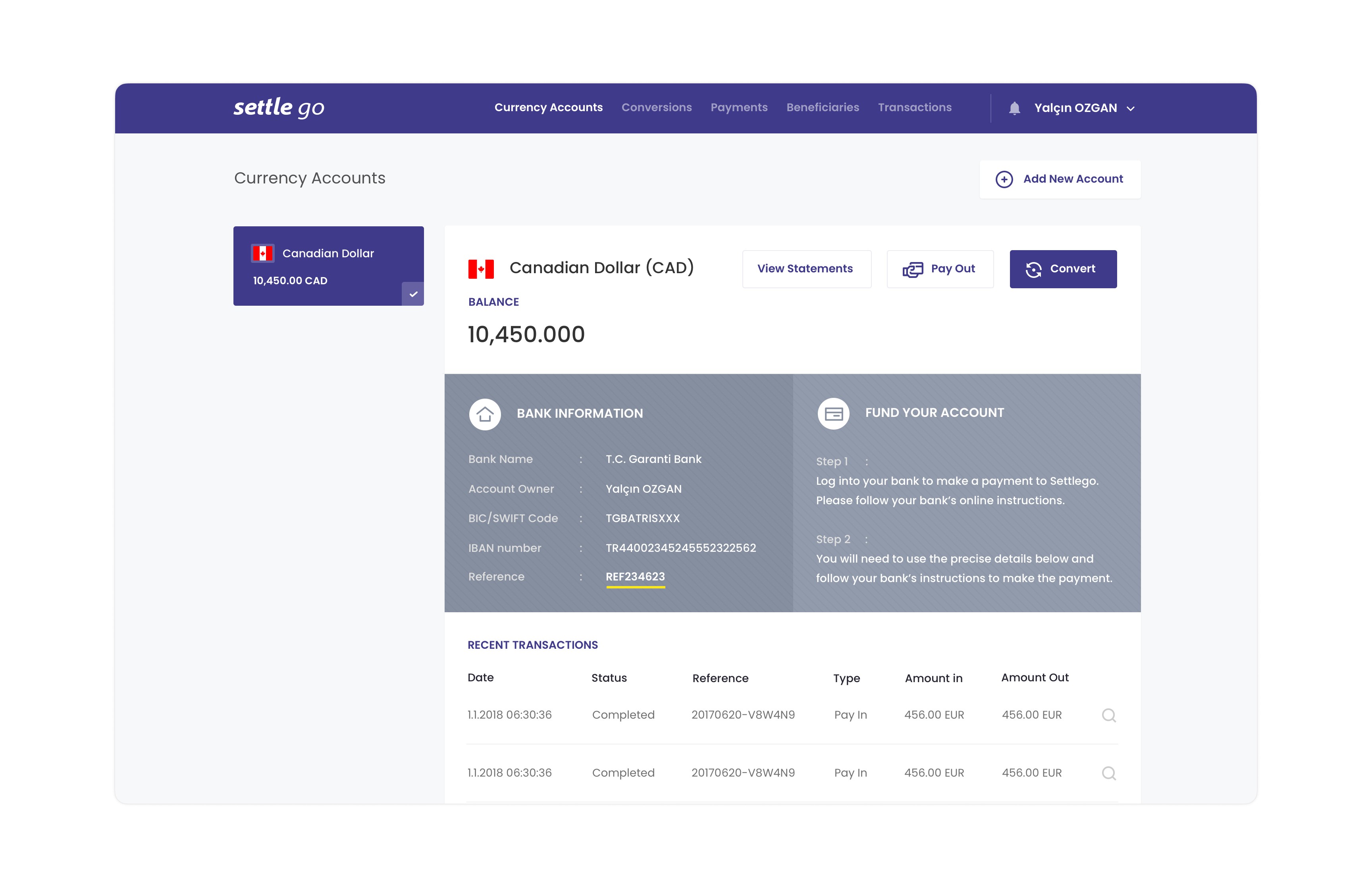This screenshot has height=887, width=1372.
Task: Click the balance value 10,450.000
Action: click(x=526, y=334)
